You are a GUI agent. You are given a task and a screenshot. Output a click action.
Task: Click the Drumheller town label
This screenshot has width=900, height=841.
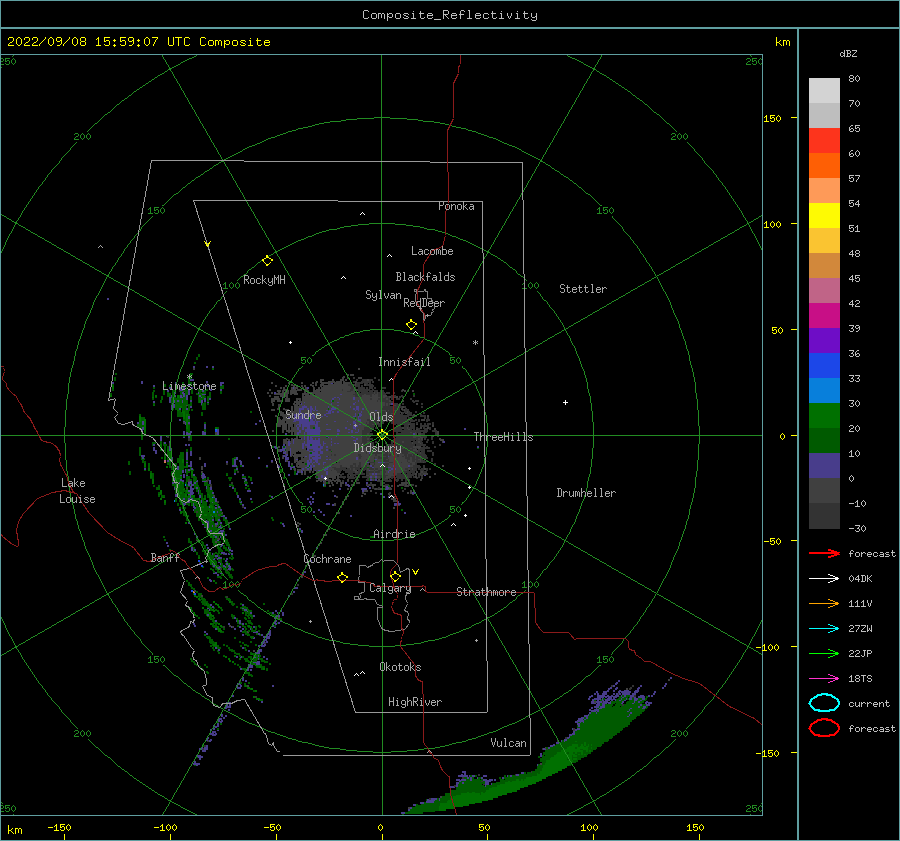tap(586, 493)
